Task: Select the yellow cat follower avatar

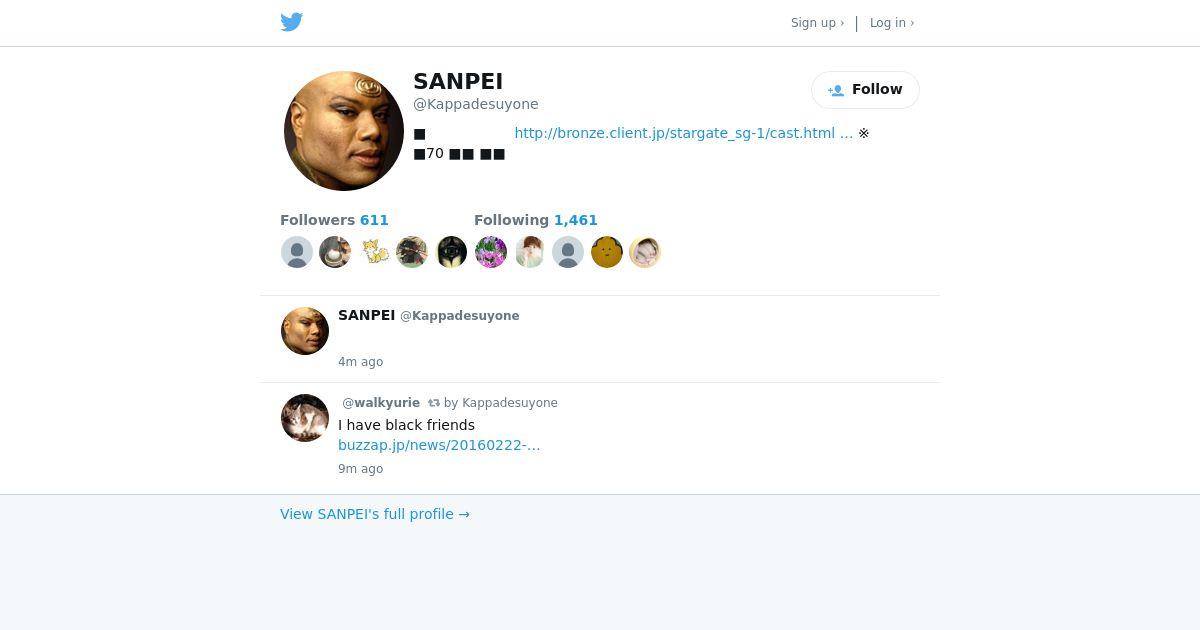Action: click(x=374, y=252)
